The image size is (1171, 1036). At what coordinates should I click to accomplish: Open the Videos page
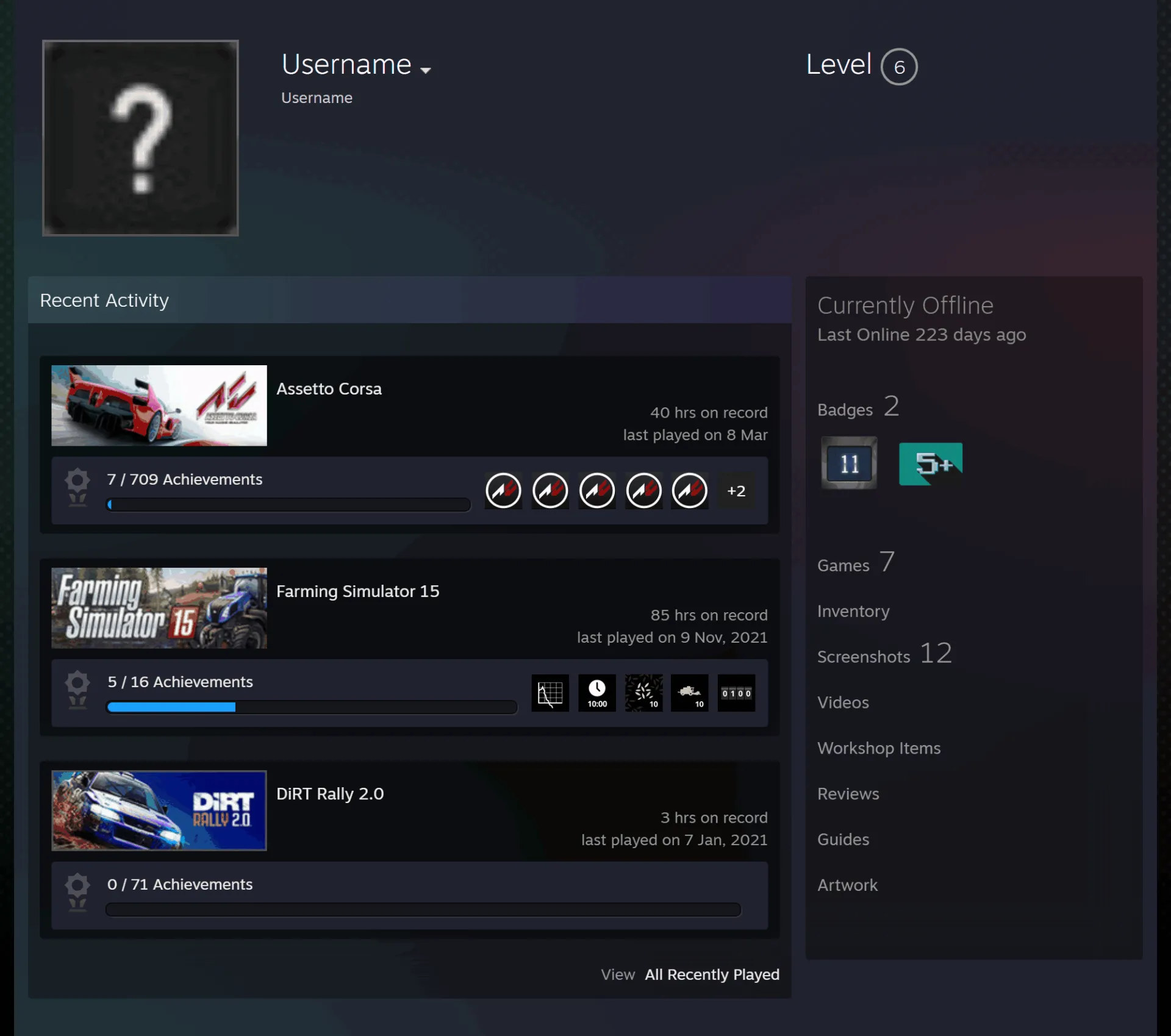(843, 702)
